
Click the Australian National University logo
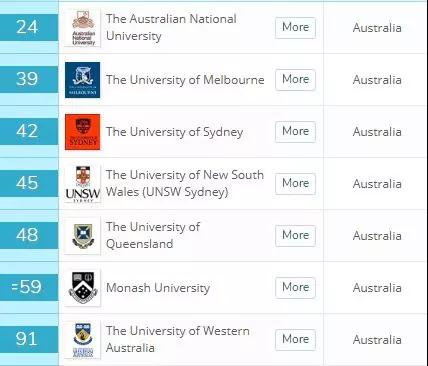pos(82,28)
